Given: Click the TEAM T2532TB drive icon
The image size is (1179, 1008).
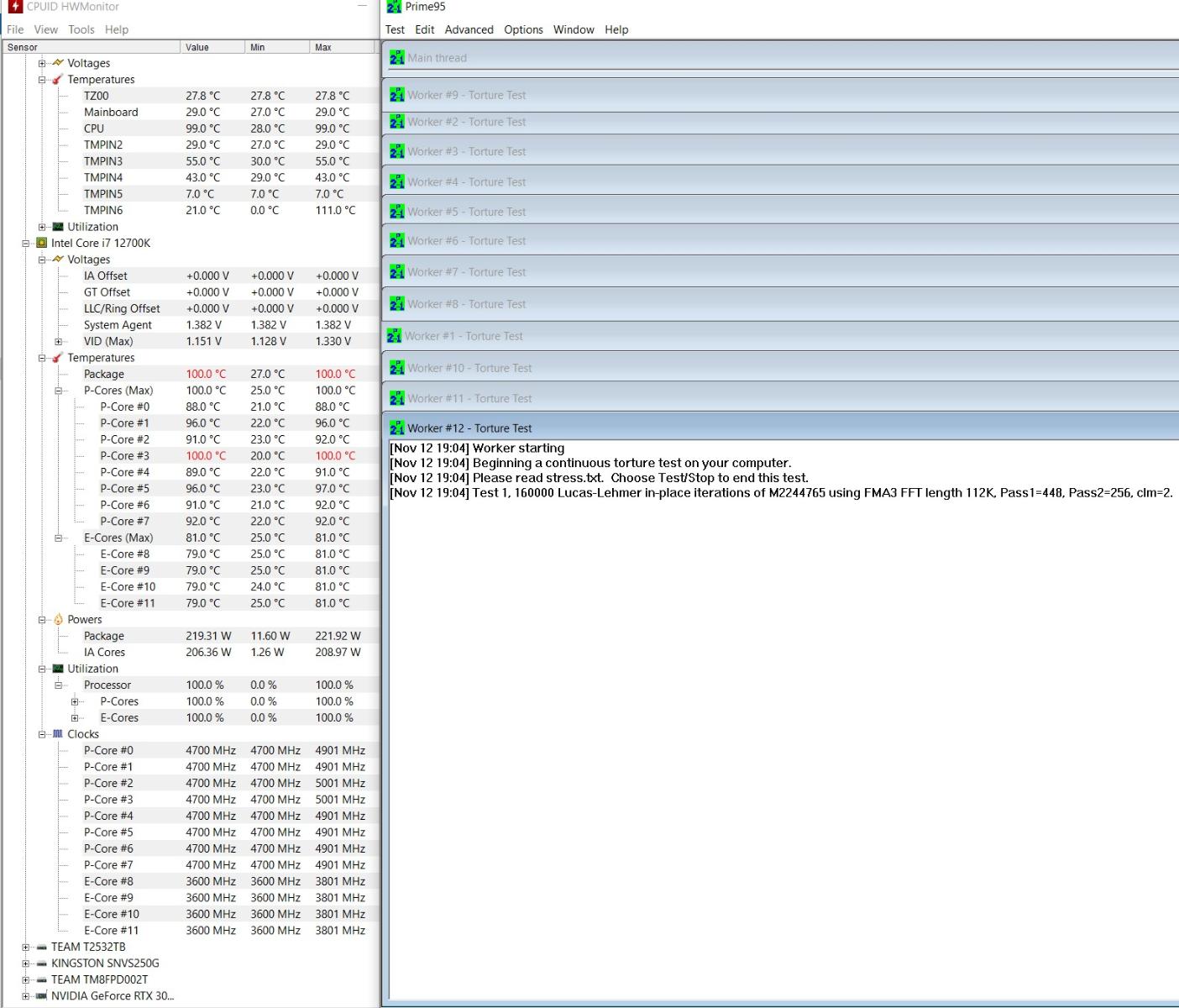Looking at the screenshot, I should coord(41,947).
